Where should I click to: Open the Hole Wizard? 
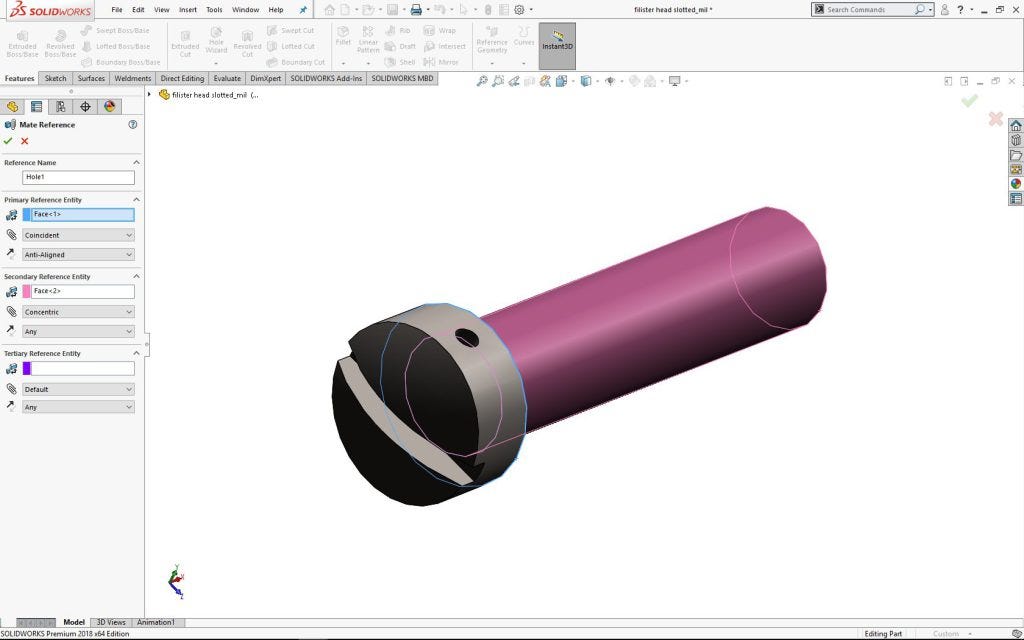(x=216, y=40)
